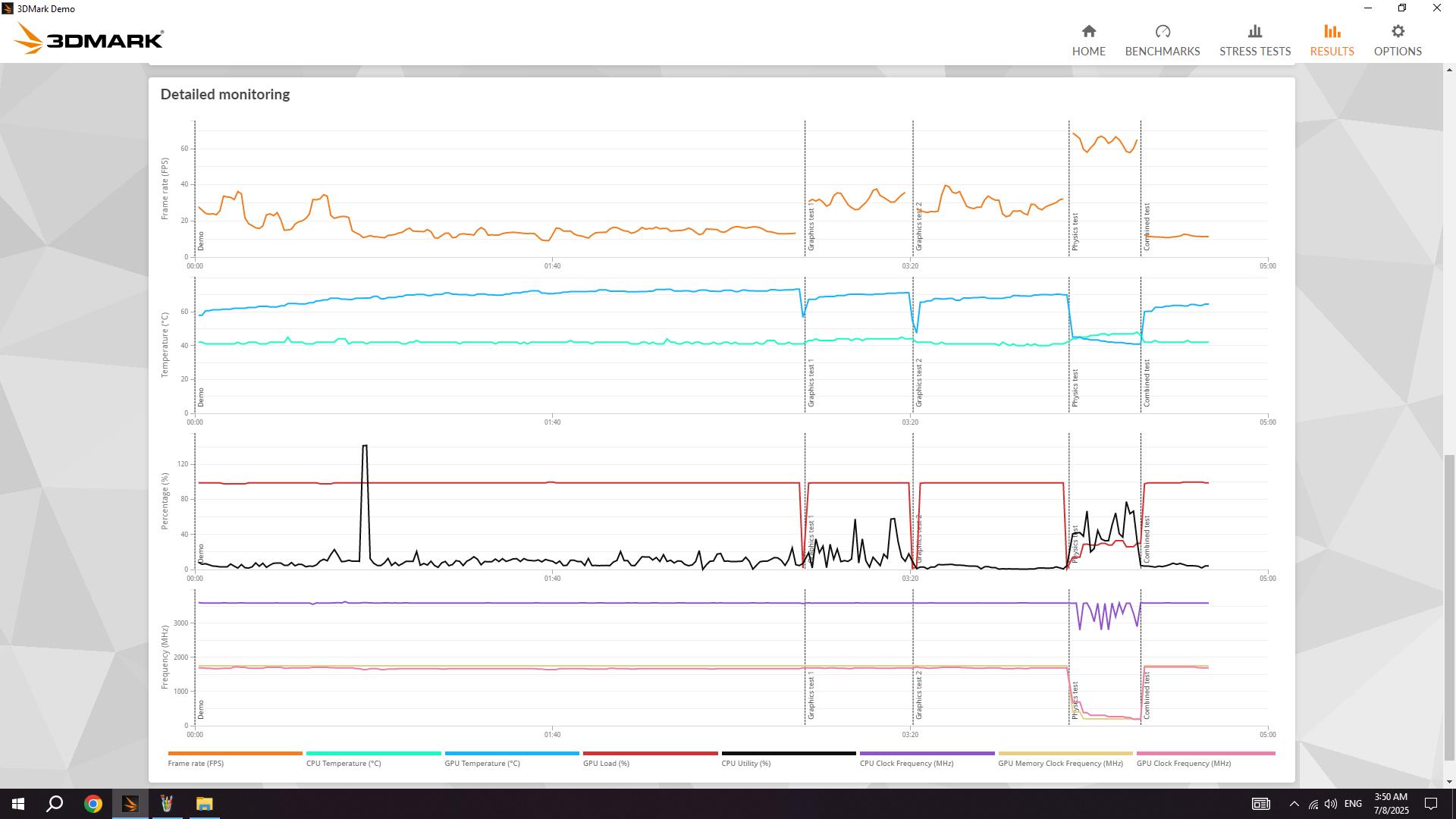
Task: Open Benchmarks via the gauge icon
Action: [x=1162, y=32]
